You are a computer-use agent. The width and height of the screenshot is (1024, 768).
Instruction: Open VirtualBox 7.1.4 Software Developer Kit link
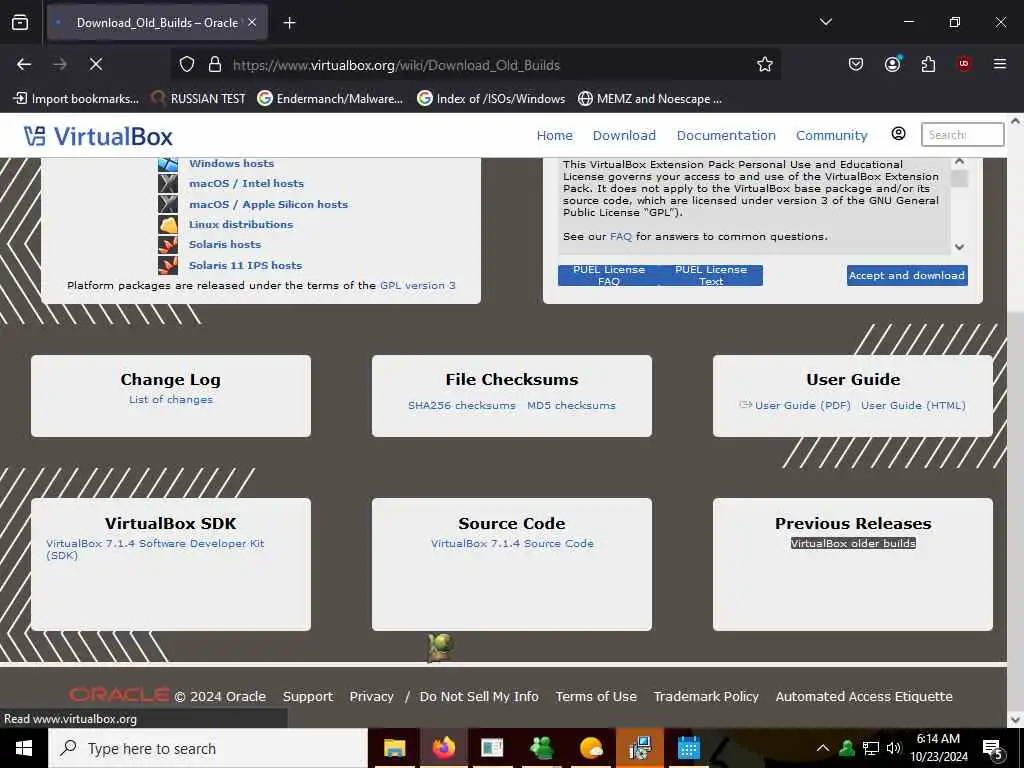tap(155, 549)
